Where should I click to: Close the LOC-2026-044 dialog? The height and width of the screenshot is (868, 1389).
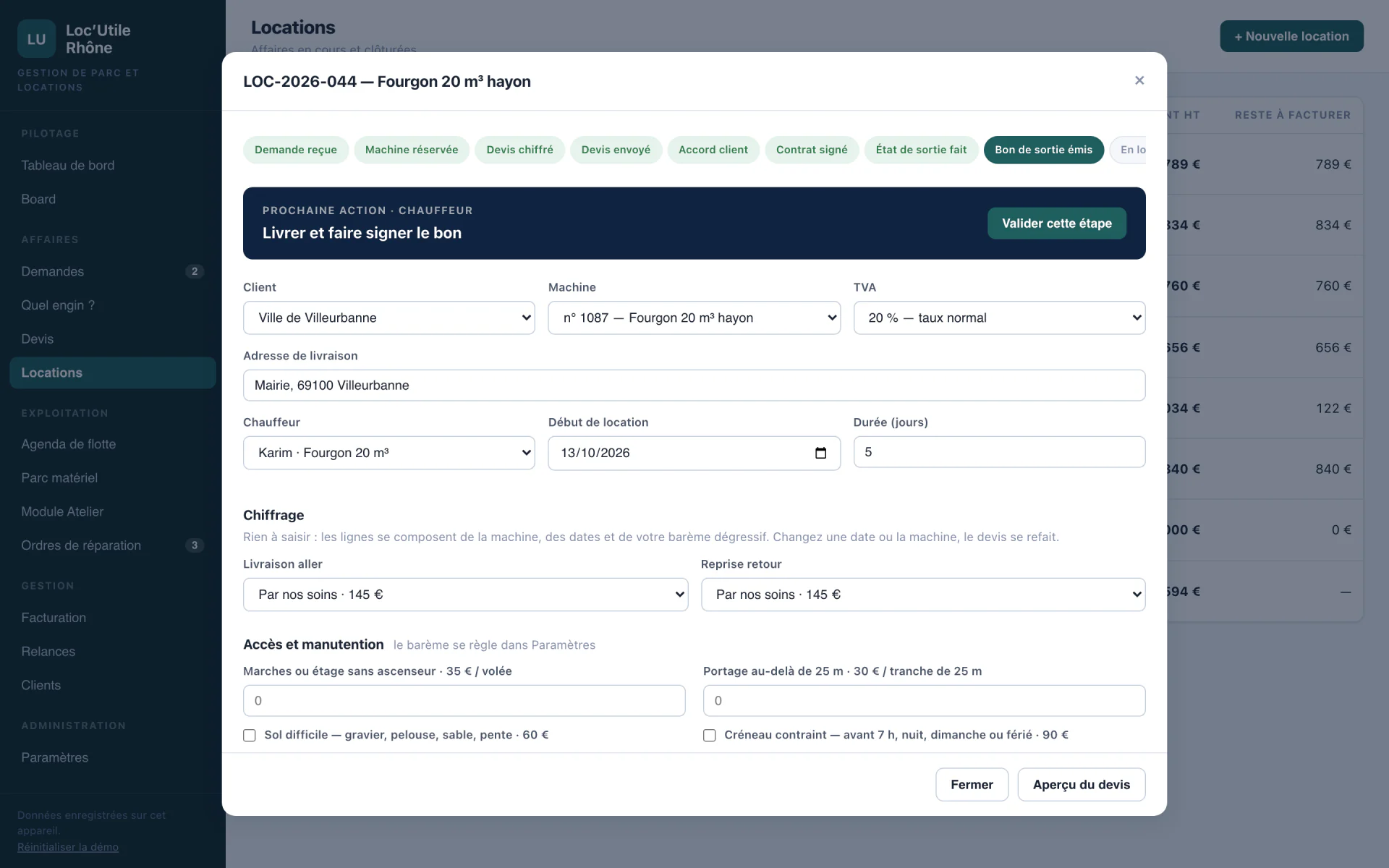click(x=1139, y=80)
